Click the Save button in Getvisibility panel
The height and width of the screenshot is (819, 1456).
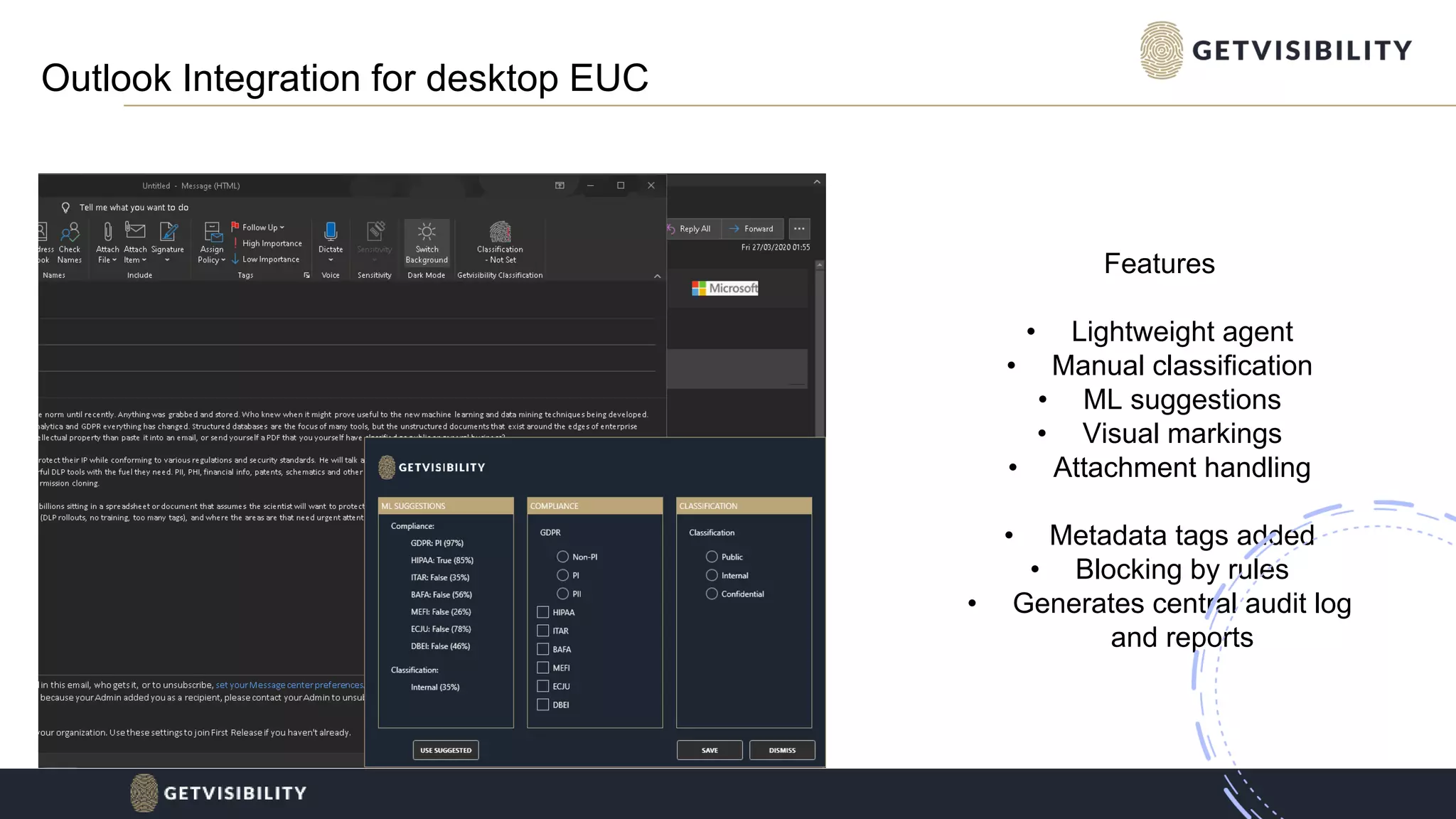tap(710, 750)
